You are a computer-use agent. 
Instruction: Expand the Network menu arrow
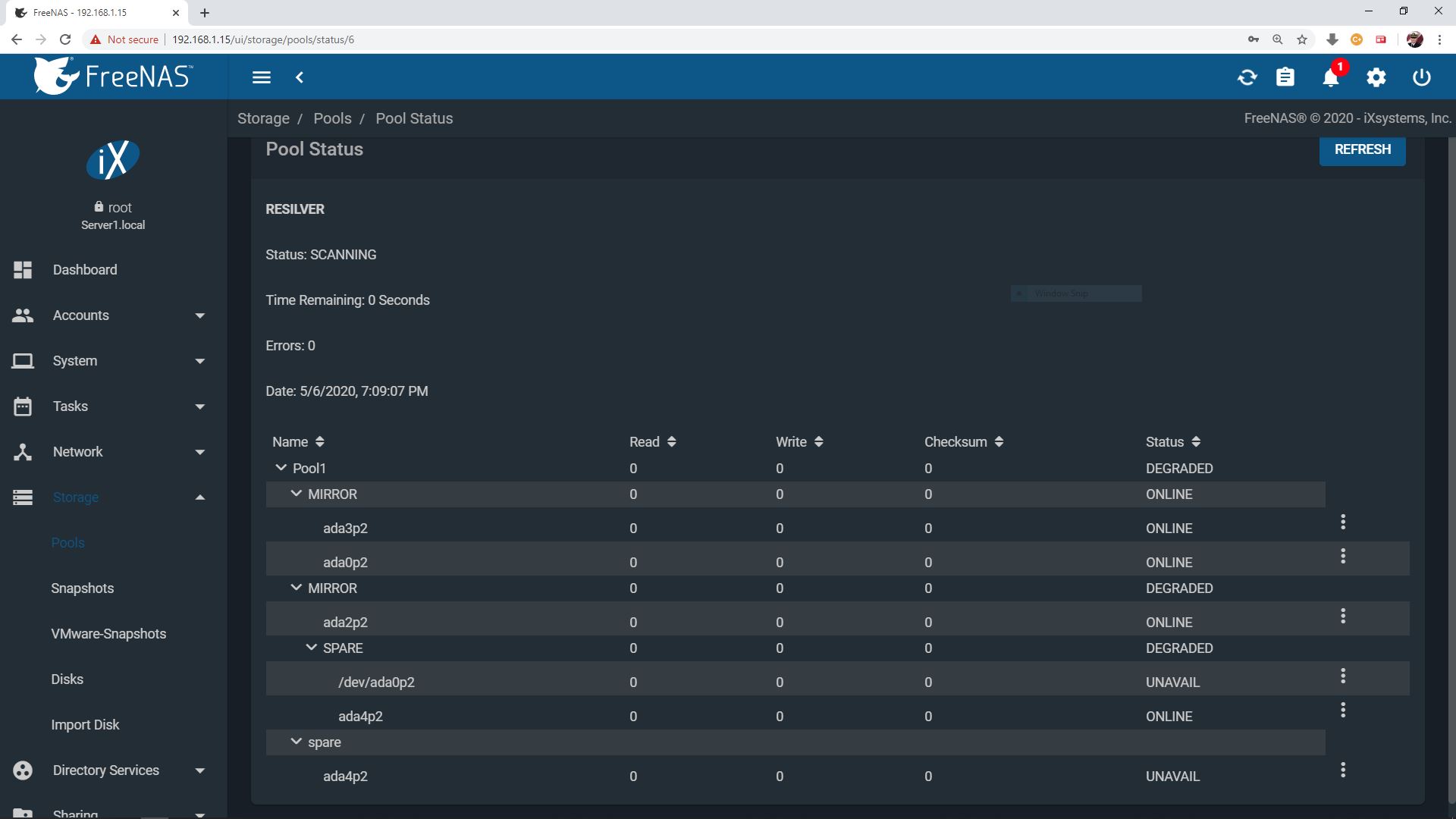200,452
